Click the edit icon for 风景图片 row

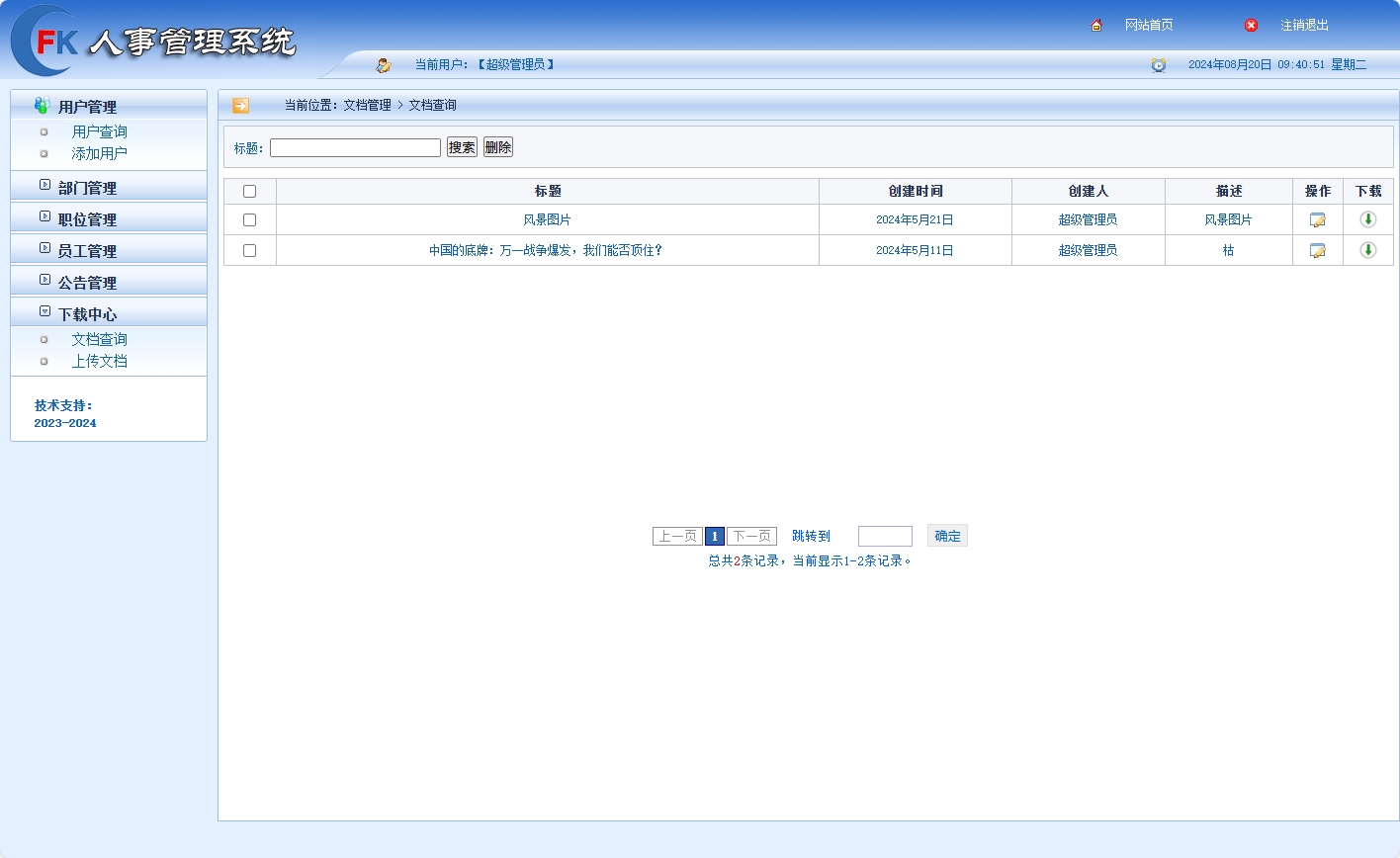tap(1317, 219)
